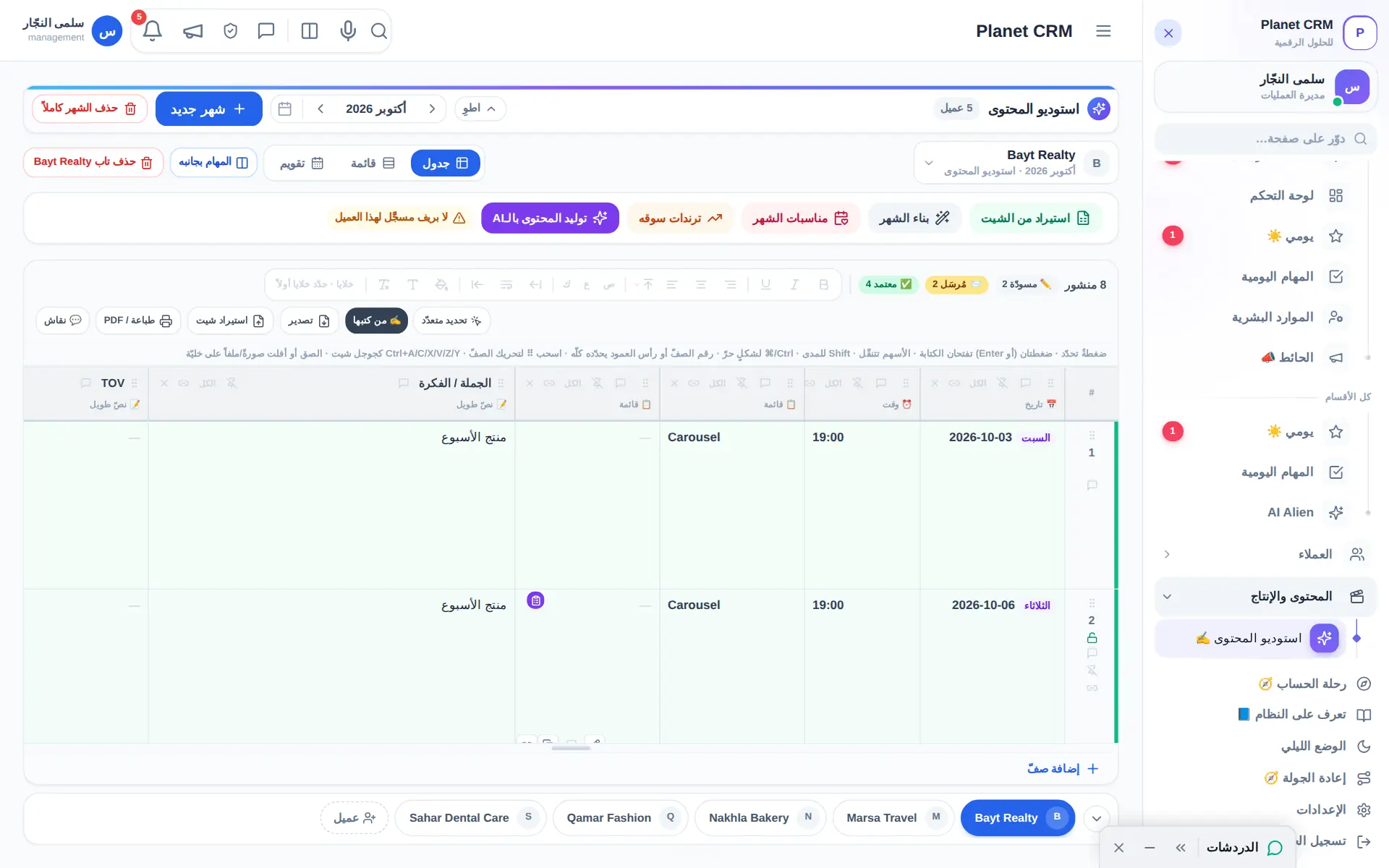The image size is (1389, 868).
Task: Switch to قائمة list view
Action: pos(373,163)
